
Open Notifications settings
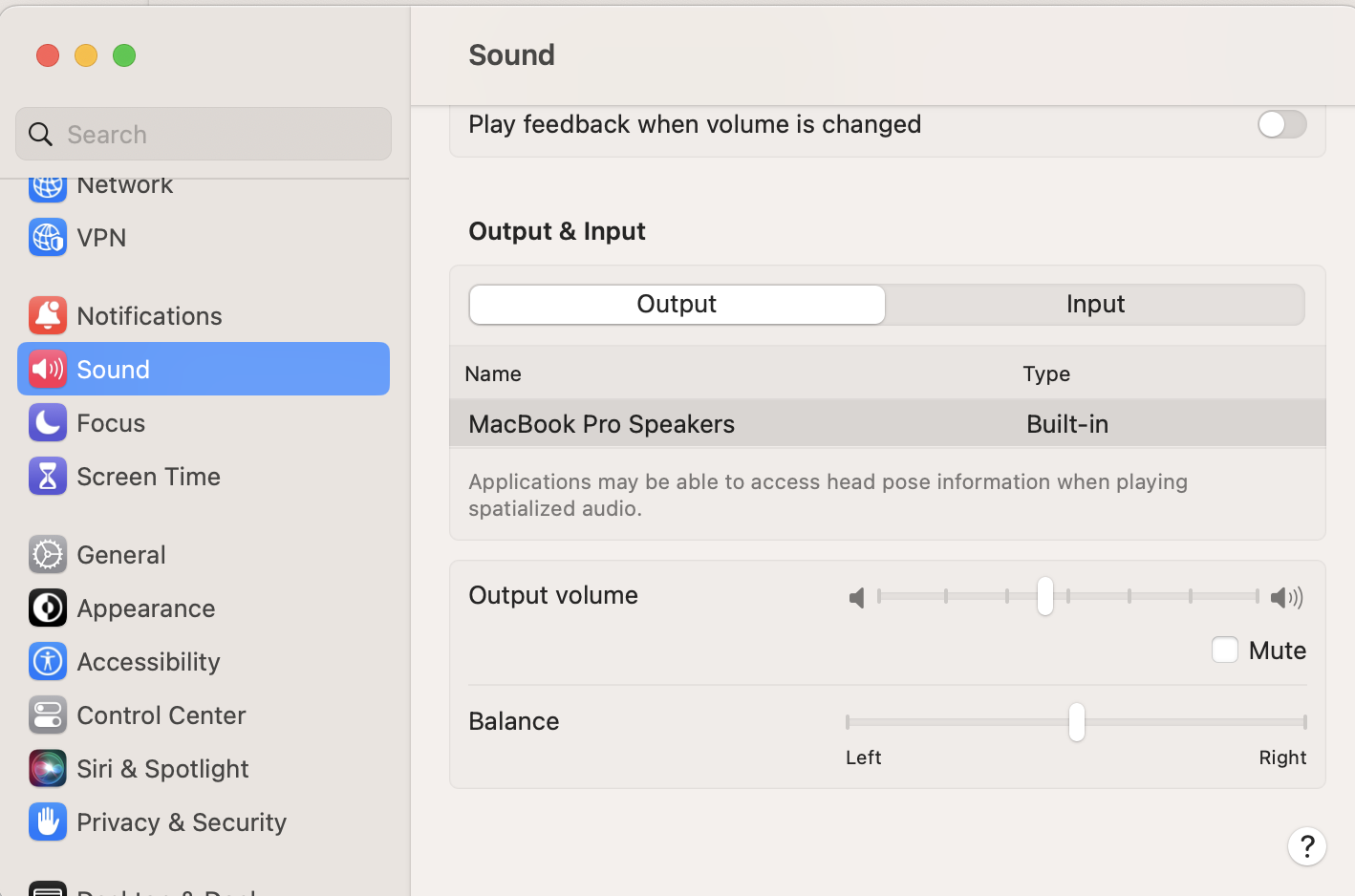click(148, 315)
